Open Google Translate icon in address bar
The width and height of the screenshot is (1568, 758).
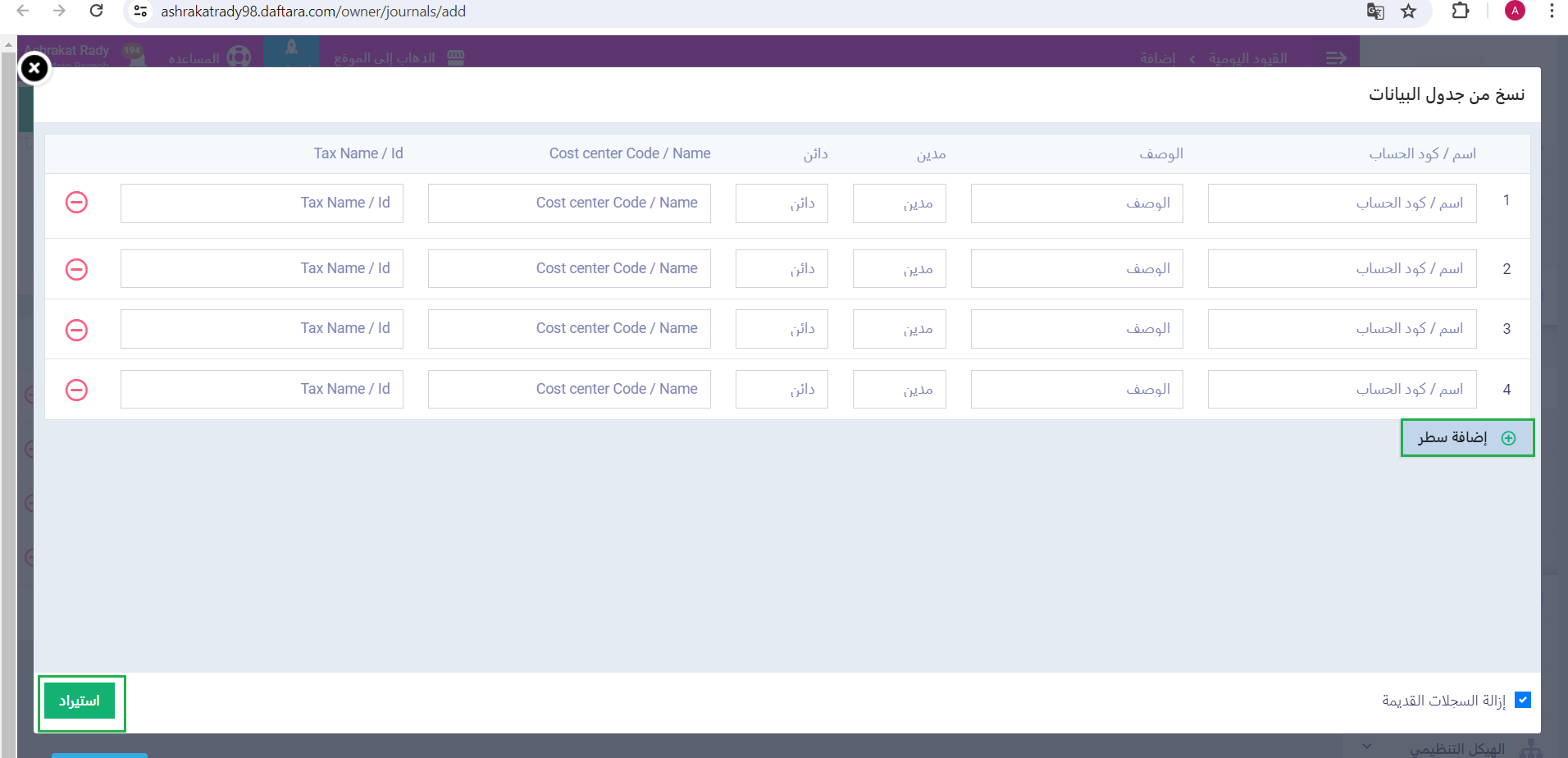tap(1375, 11)
